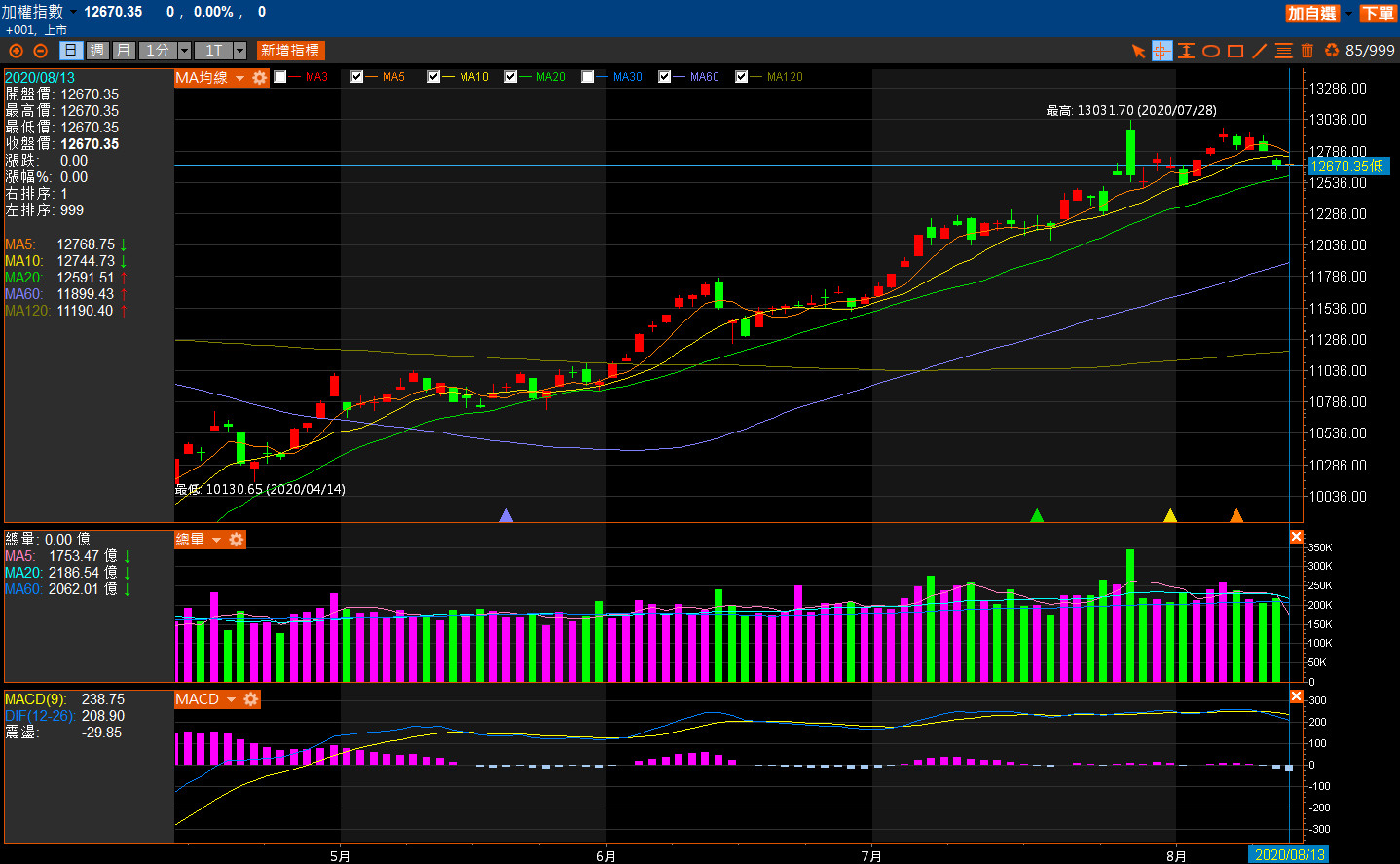Image resolution: width=1400 pixels, height=864 pixels.
Task: Select the arrow pointer tool
Action: [x=1138, y=51]
